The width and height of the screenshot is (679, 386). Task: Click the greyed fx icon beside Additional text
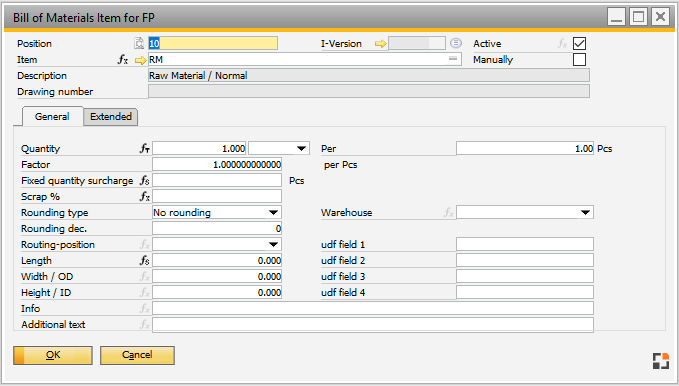tap(145, 324)
